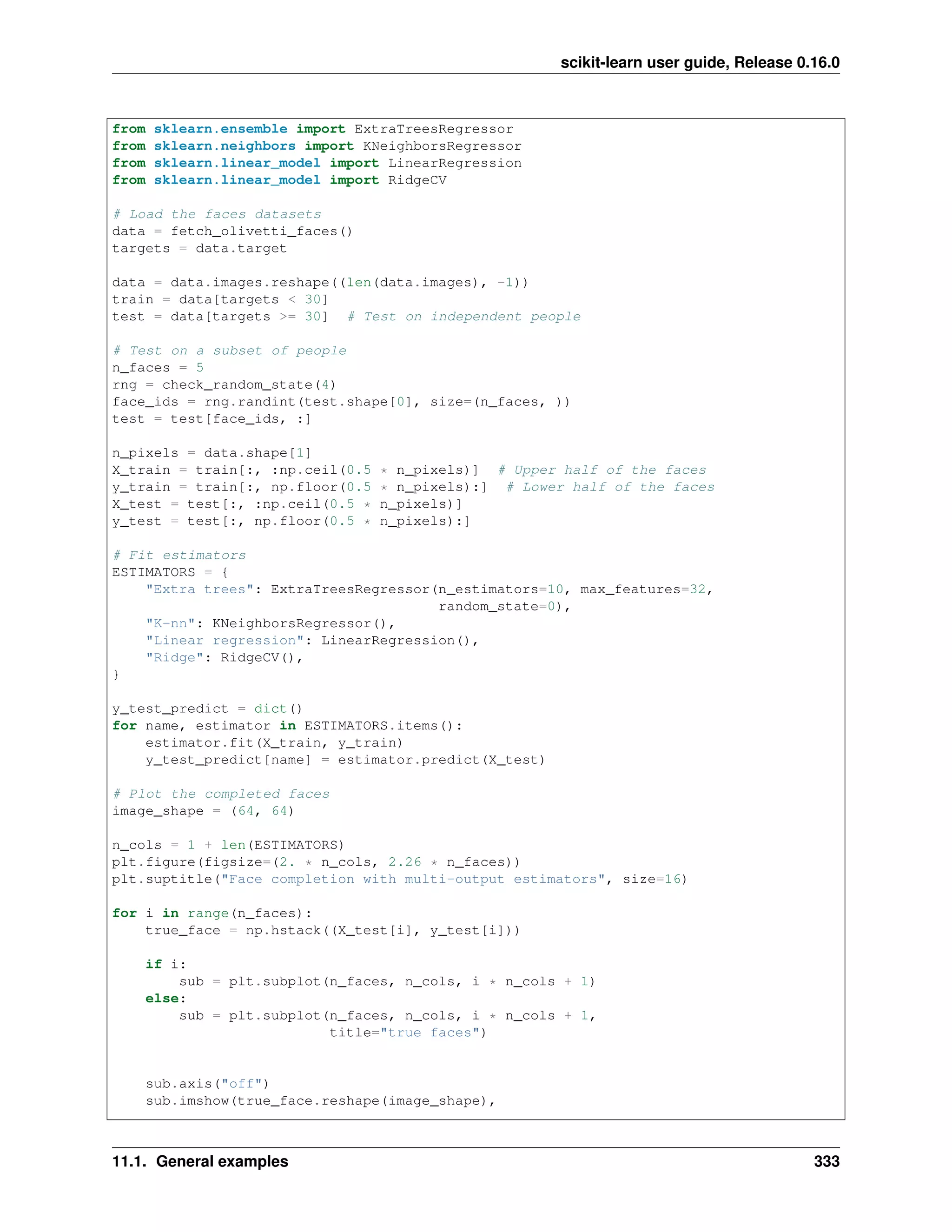Click the 'y_test_predict[name] = estimator.predict' line

coord(345,760)
